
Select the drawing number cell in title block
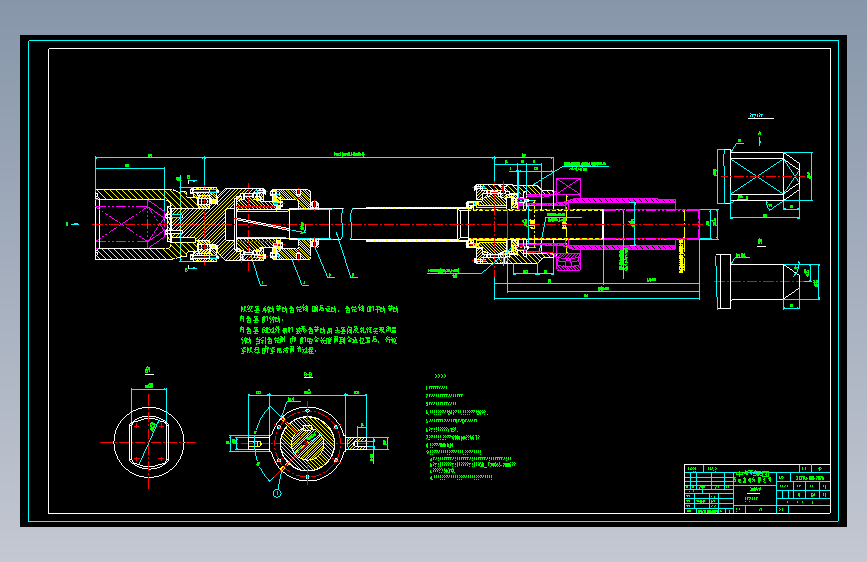809,477
